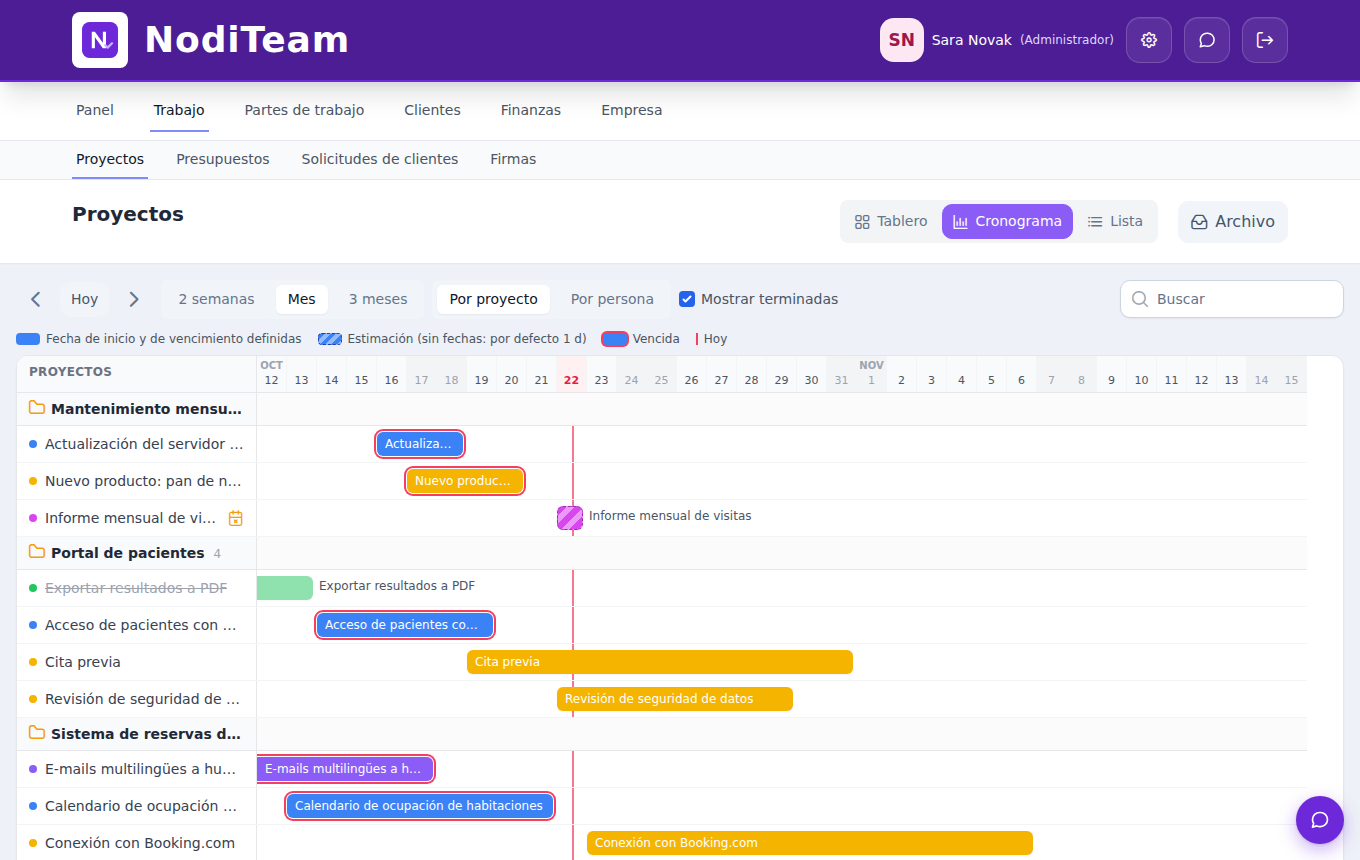Image resolution: width=1360 pixels, height=860 pixels.
Task: Group timeline Por proyecto
Action: (494, 299)
